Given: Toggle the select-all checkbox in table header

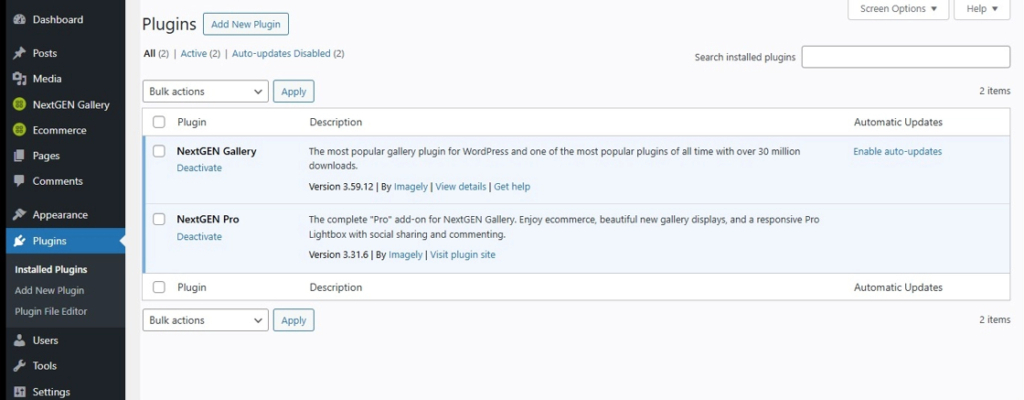Looking at the screenshot, I should [x=159, y=122].
